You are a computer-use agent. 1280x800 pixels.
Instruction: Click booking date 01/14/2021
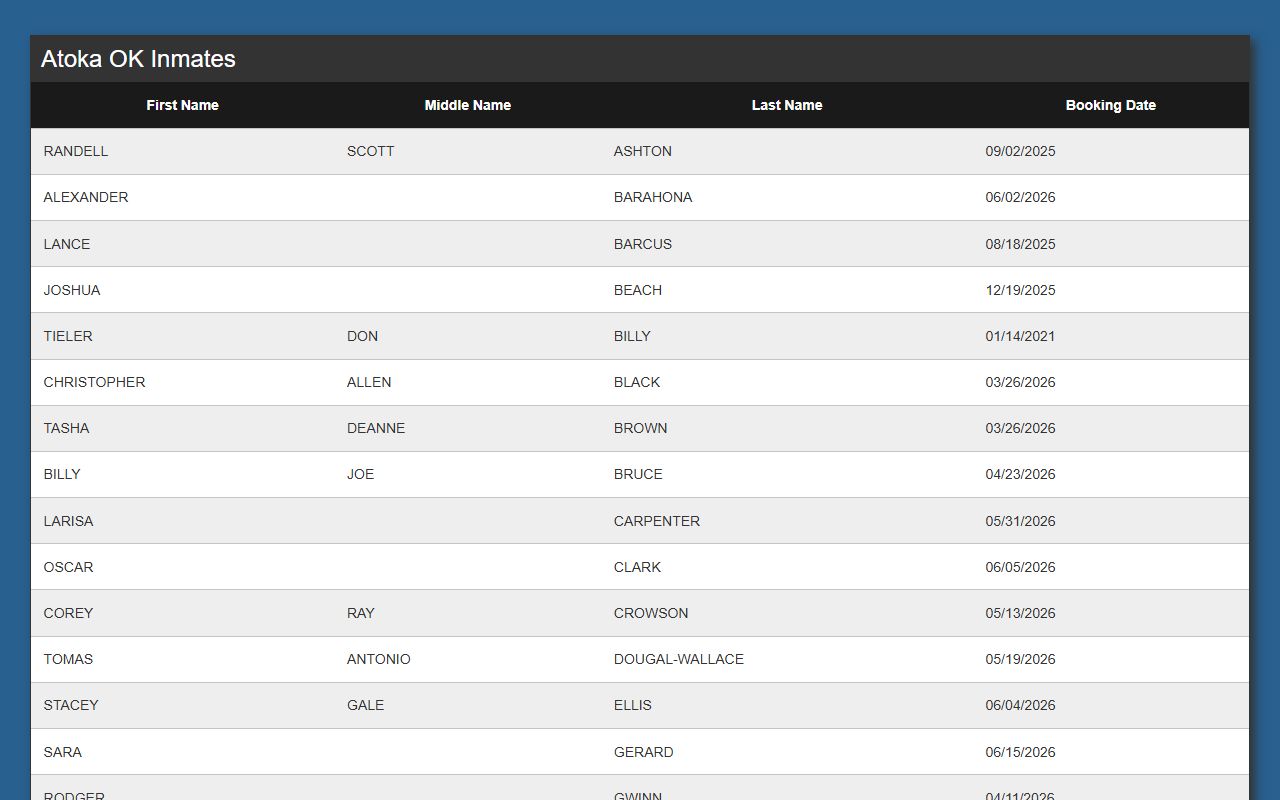(1020, 336)
